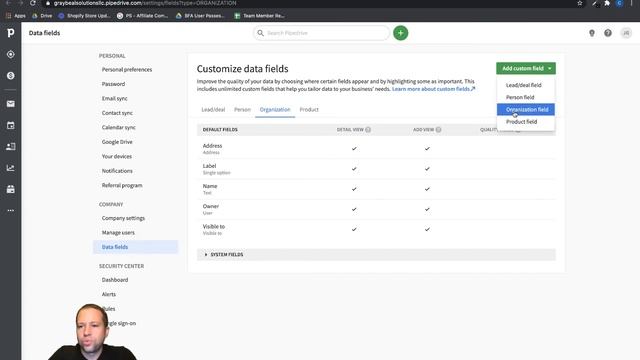Open Deals dollar icon in sidebar

(11, 76)
